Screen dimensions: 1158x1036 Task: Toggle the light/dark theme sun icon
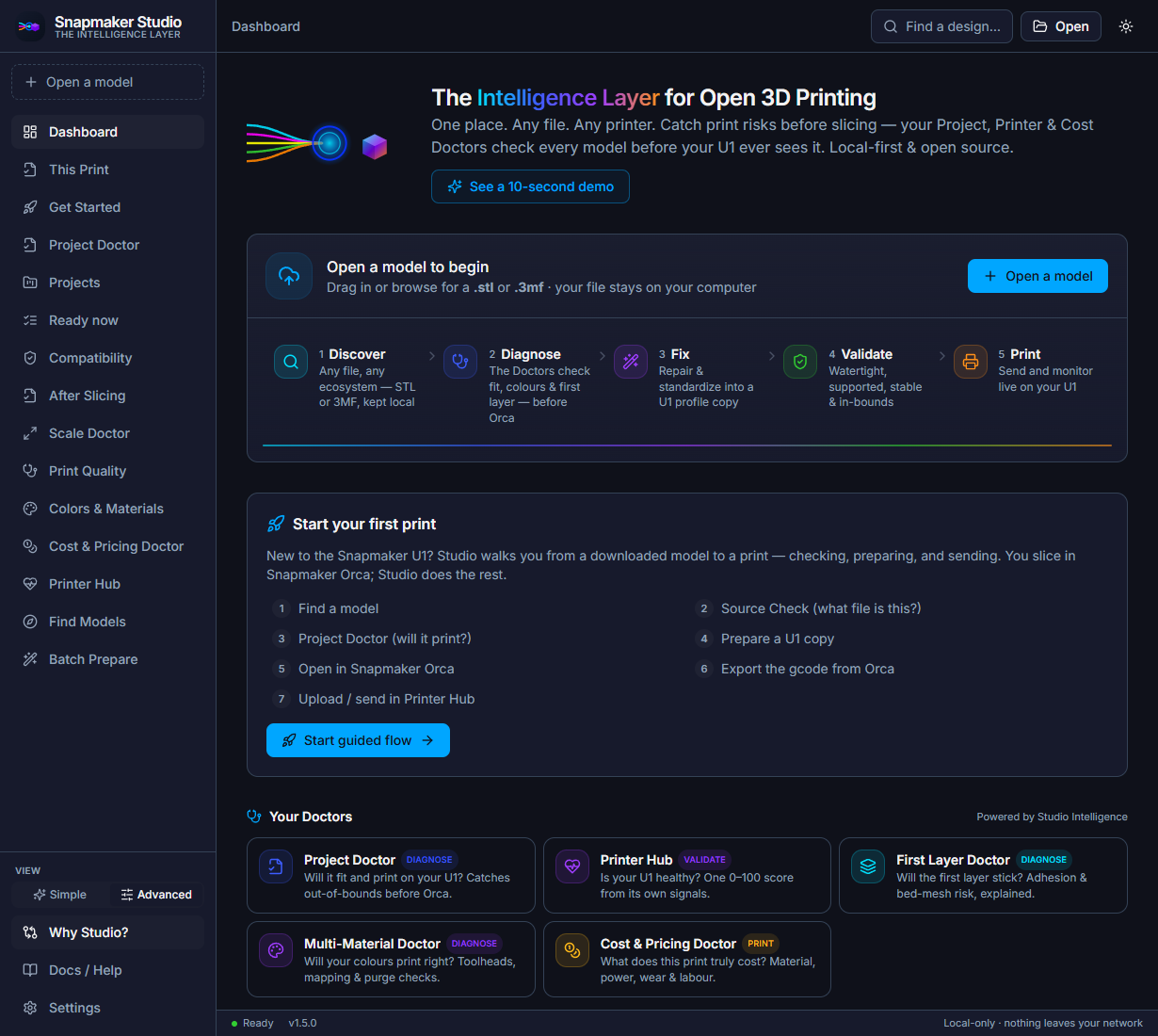1126,26
